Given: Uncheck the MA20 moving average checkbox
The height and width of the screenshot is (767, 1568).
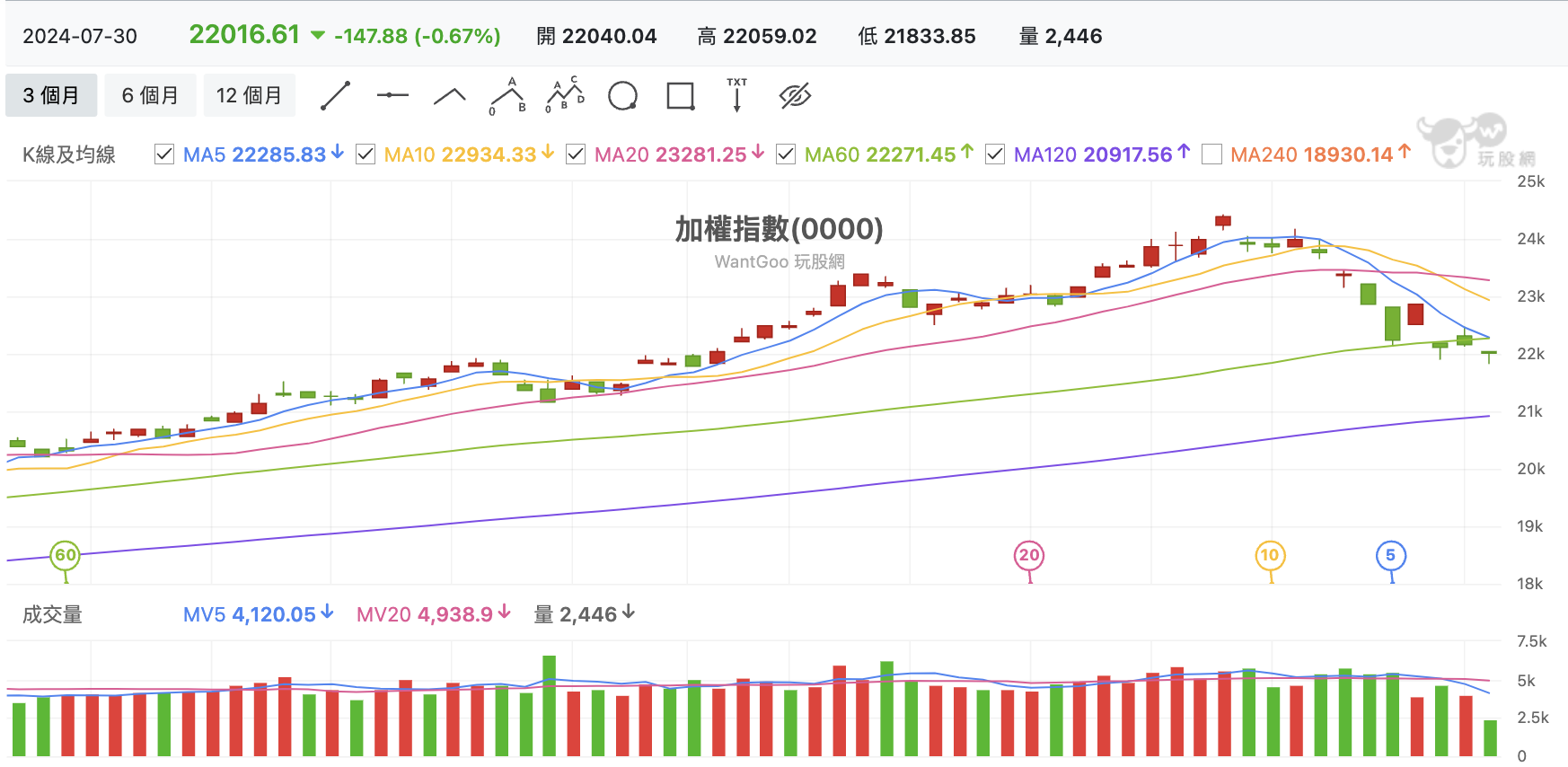Looking at the screenshot, I should 576,154.
